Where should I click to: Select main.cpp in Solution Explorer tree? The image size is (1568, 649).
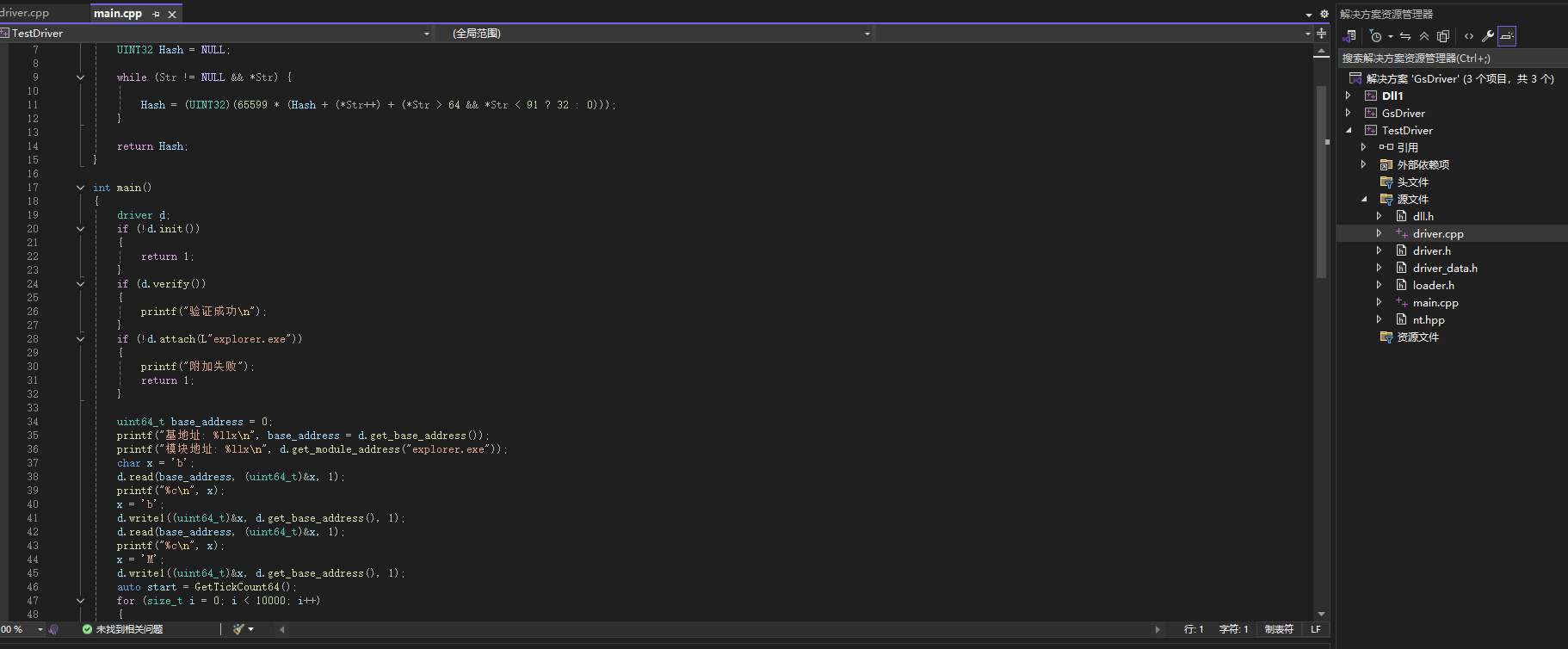(x=1435, y=302)
